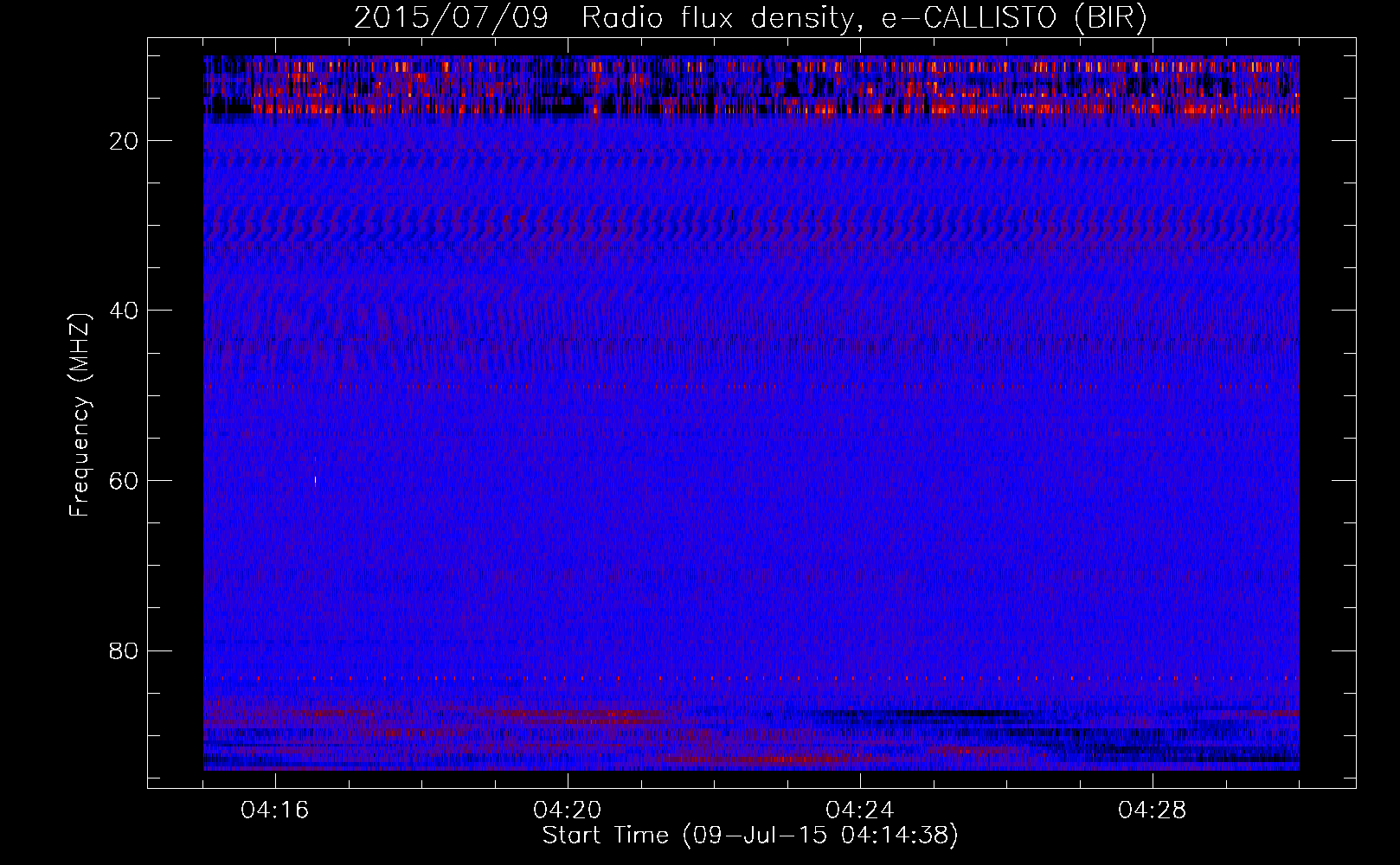
Task: Click the 'Start Time (09-Jul-15 04:14:38)' label
Action: pyautogui.click(x=750, y=836)
